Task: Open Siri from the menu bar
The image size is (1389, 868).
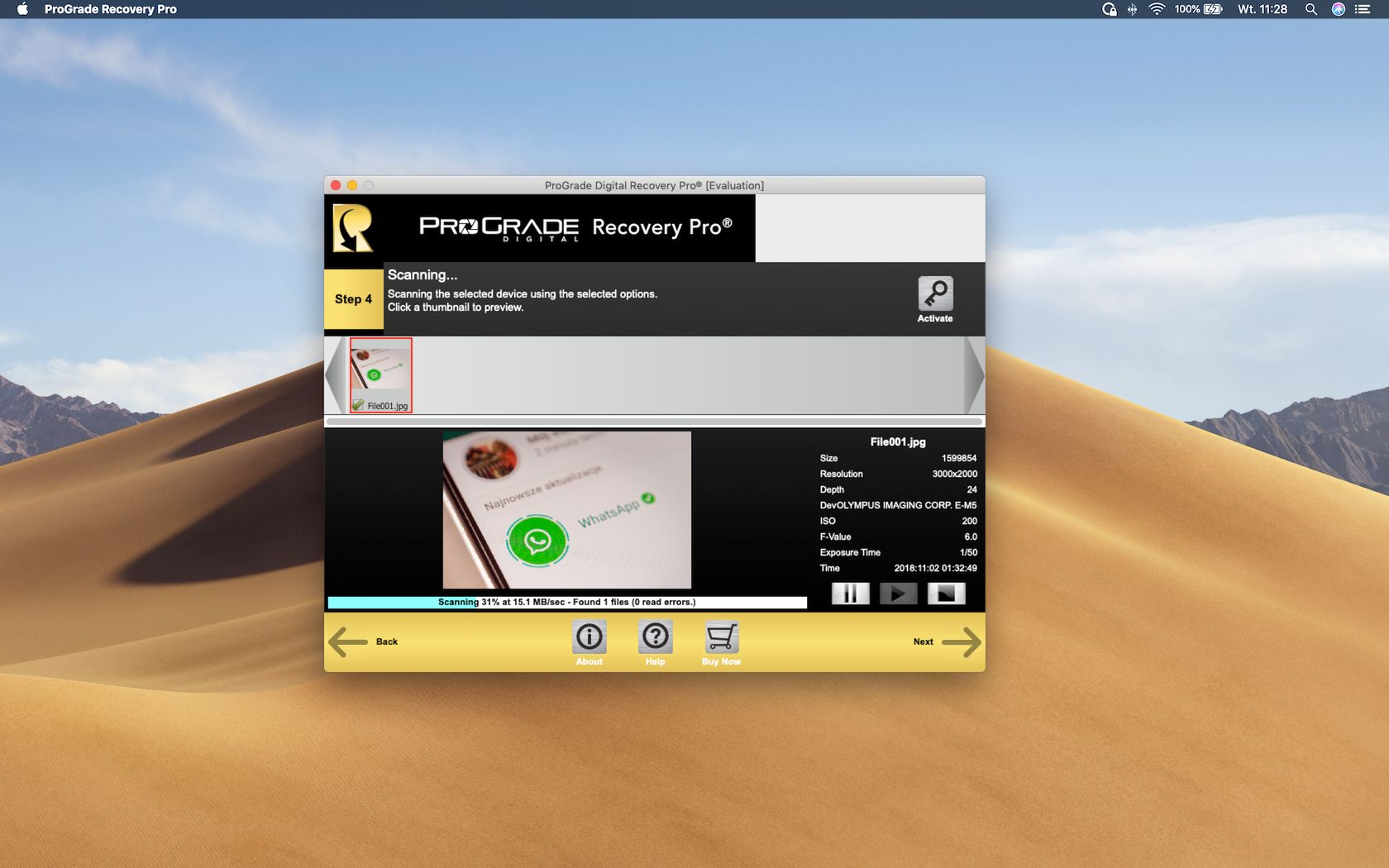Action: (1338, 9)
